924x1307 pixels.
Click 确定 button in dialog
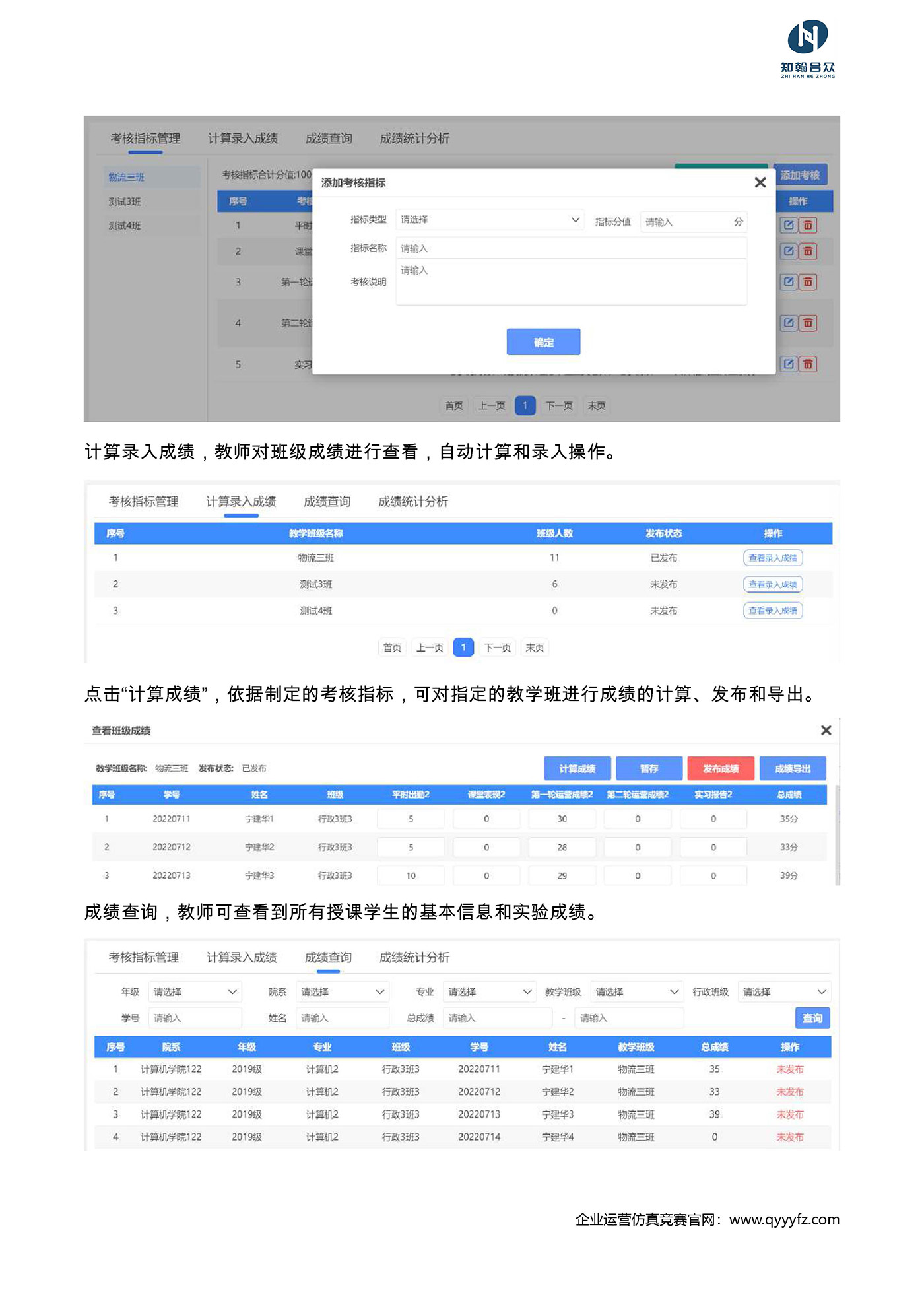coord(543,342)
